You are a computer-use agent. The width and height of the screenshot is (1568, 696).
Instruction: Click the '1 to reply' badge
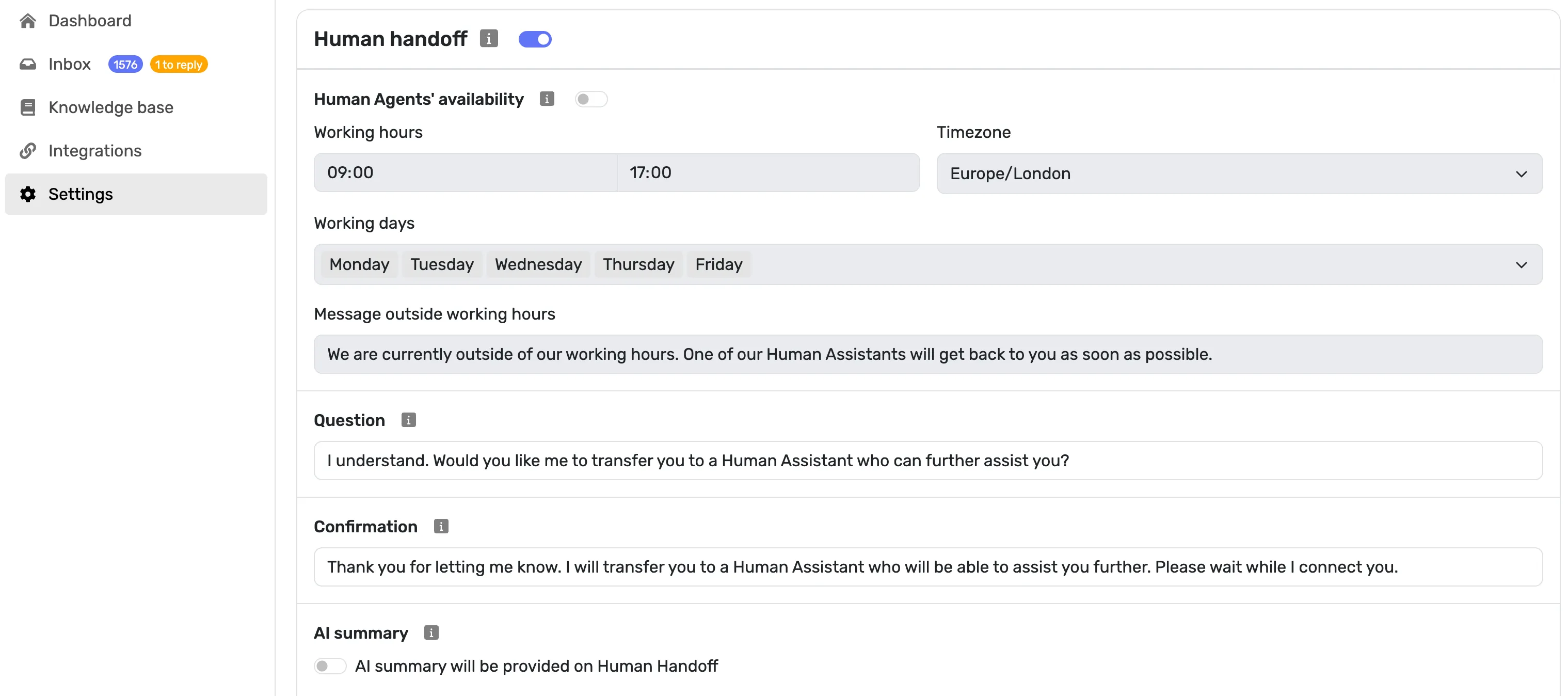pos(179,64)
